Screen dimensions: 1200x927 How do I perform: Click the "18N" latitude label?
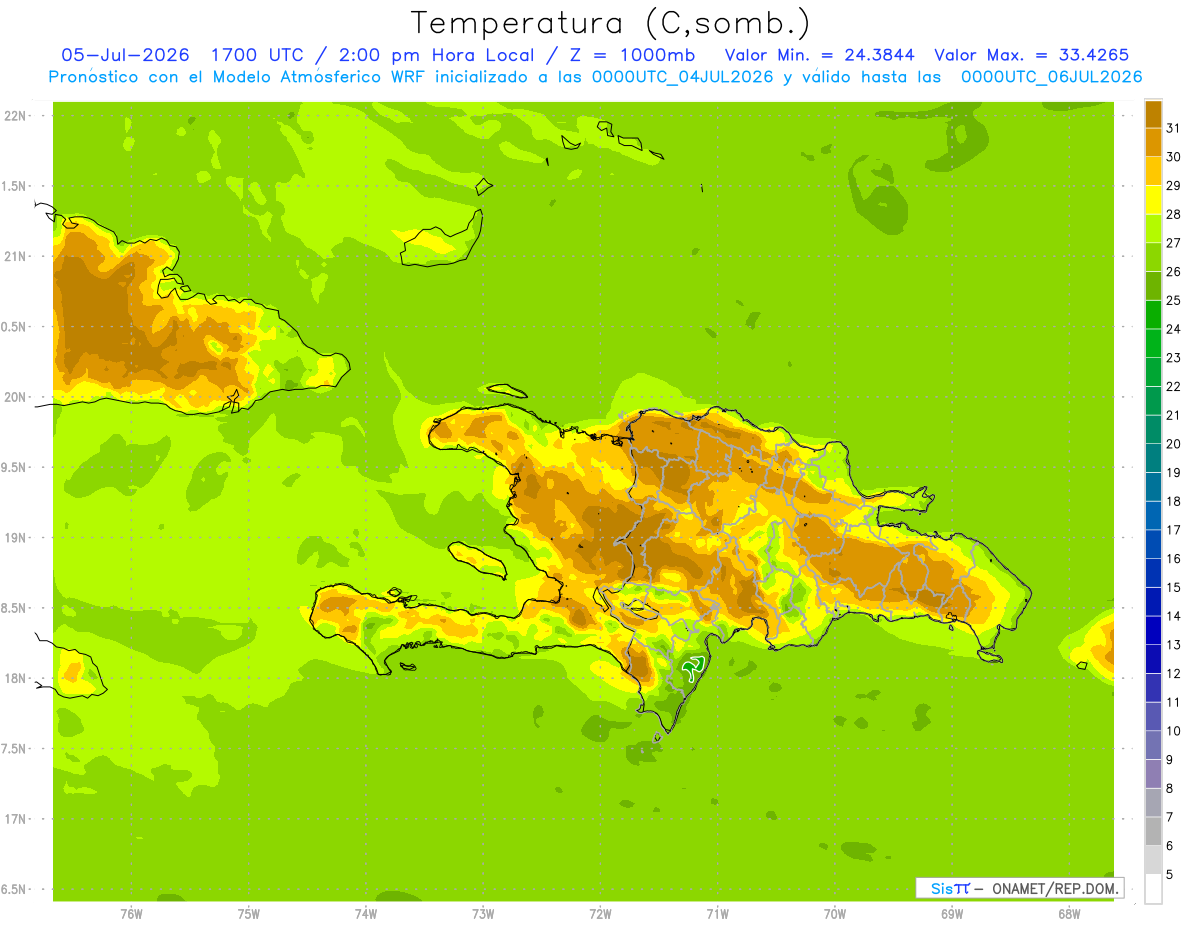(x=15, y=678)
